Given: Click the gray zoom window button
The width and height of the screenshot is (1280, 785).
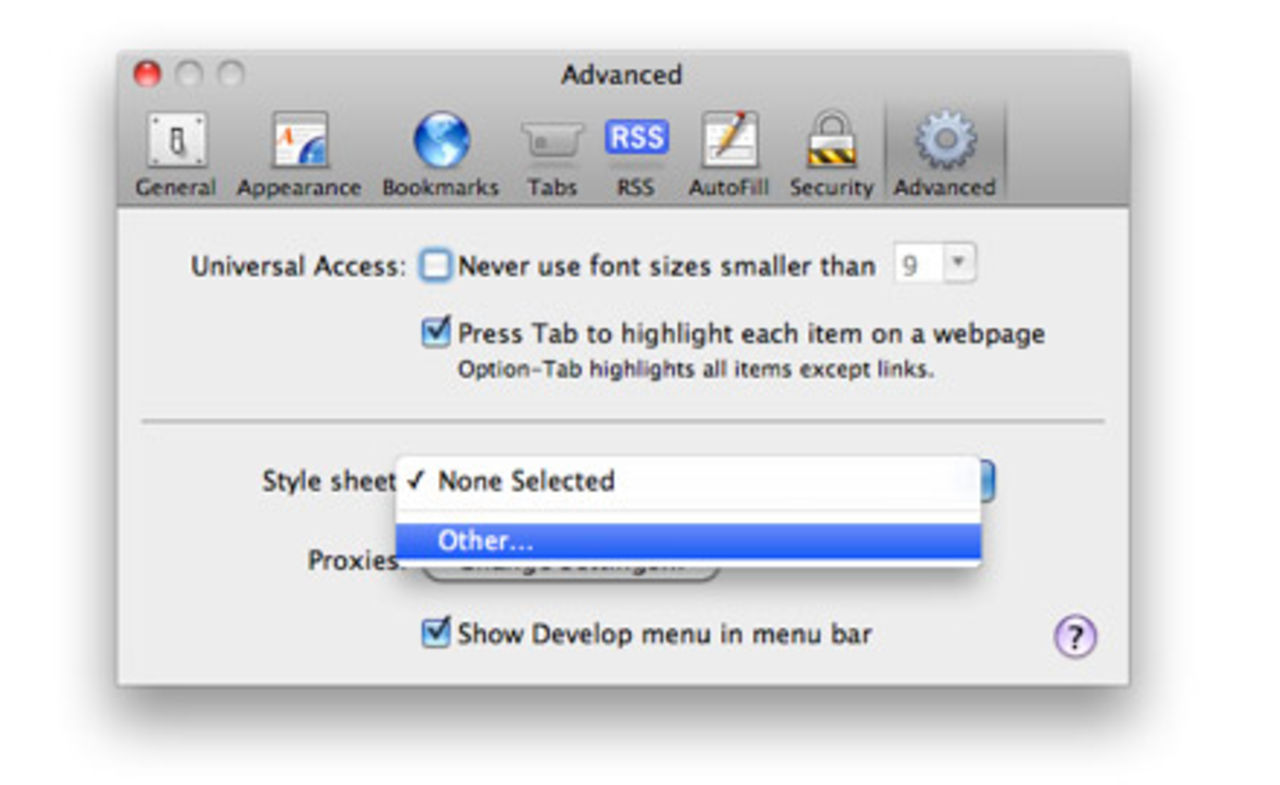Looking at the screenshot, I should point(231,74).
